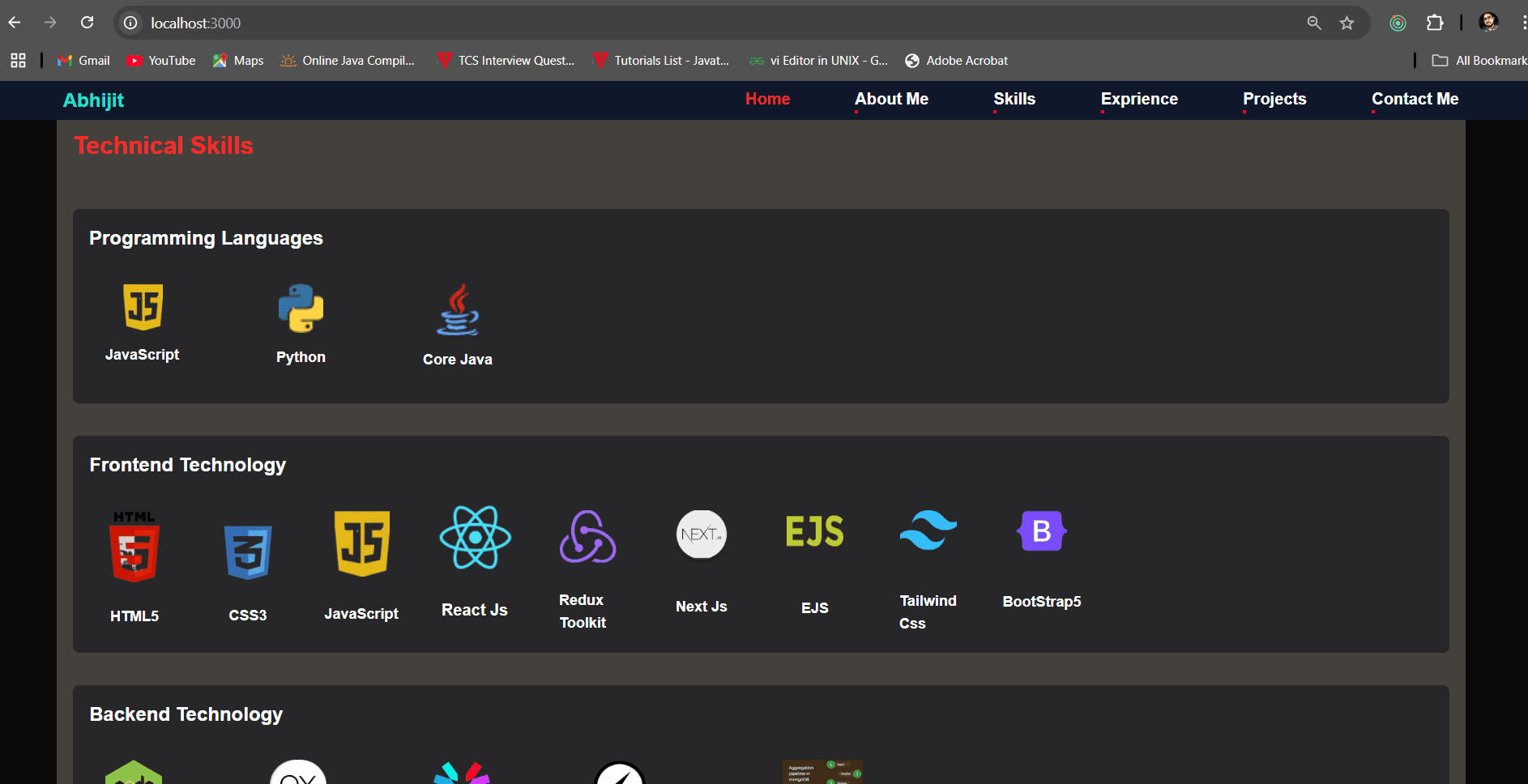
Task: Click the Frontend Technology heading
Action: click(188, 465)
